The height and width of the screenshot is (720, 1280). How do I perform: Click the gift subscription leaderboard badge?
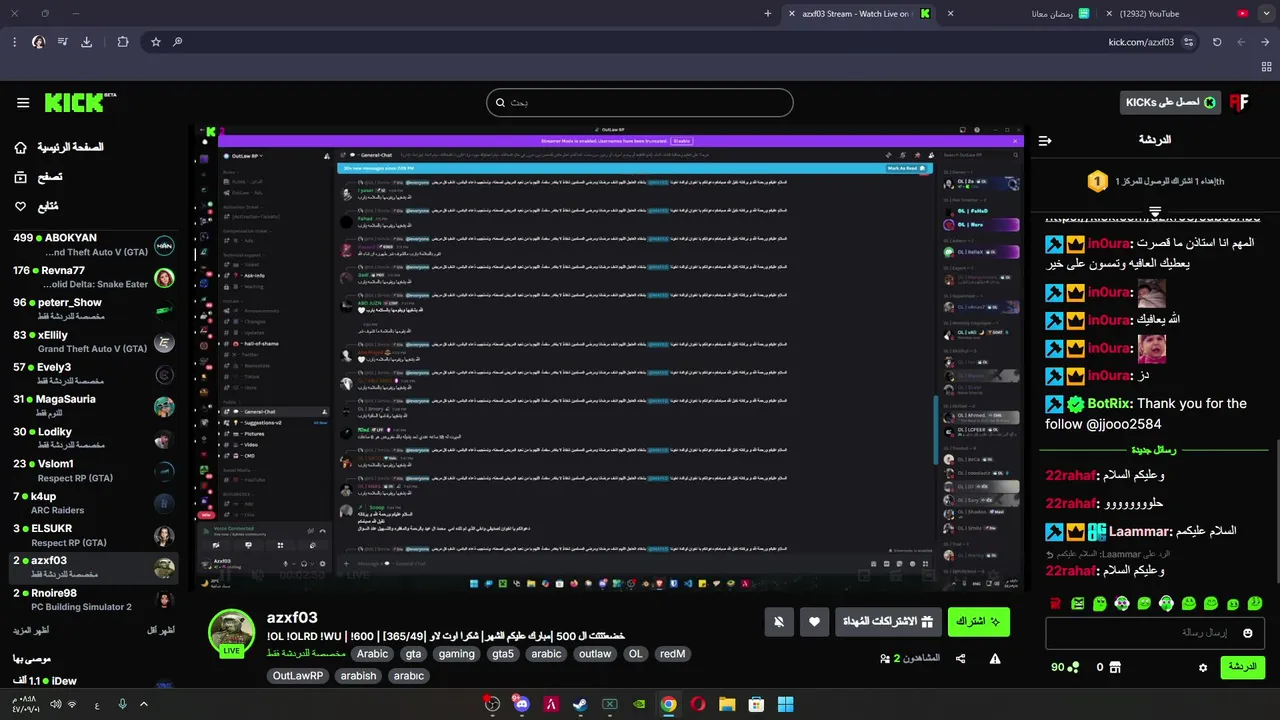click(1097, 181)
